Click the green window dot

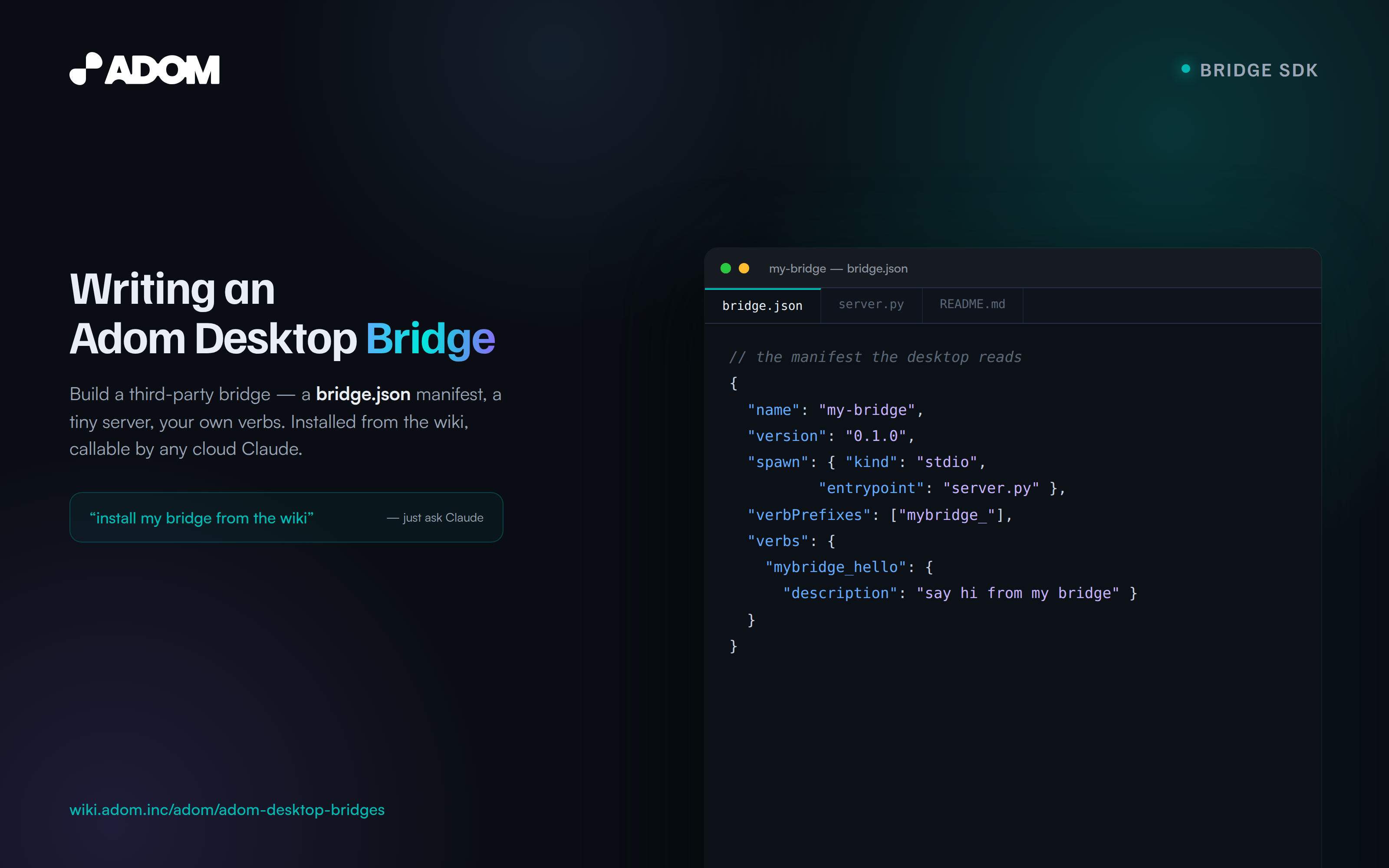click(725, 268)
